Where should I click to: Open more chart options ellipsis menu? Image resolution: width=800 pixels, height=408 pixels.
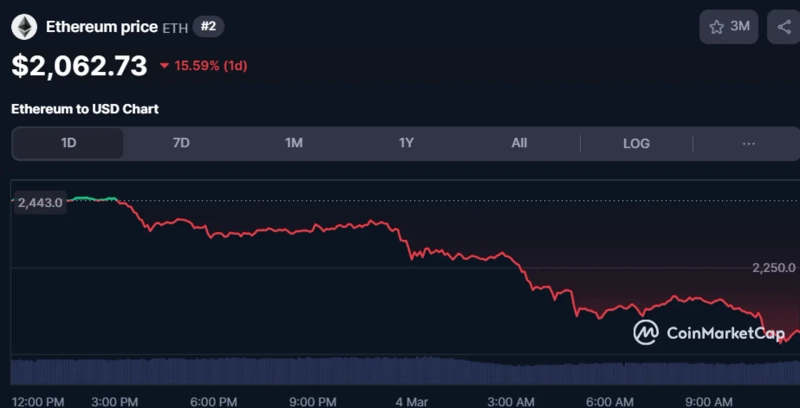[x=748, y=143]
